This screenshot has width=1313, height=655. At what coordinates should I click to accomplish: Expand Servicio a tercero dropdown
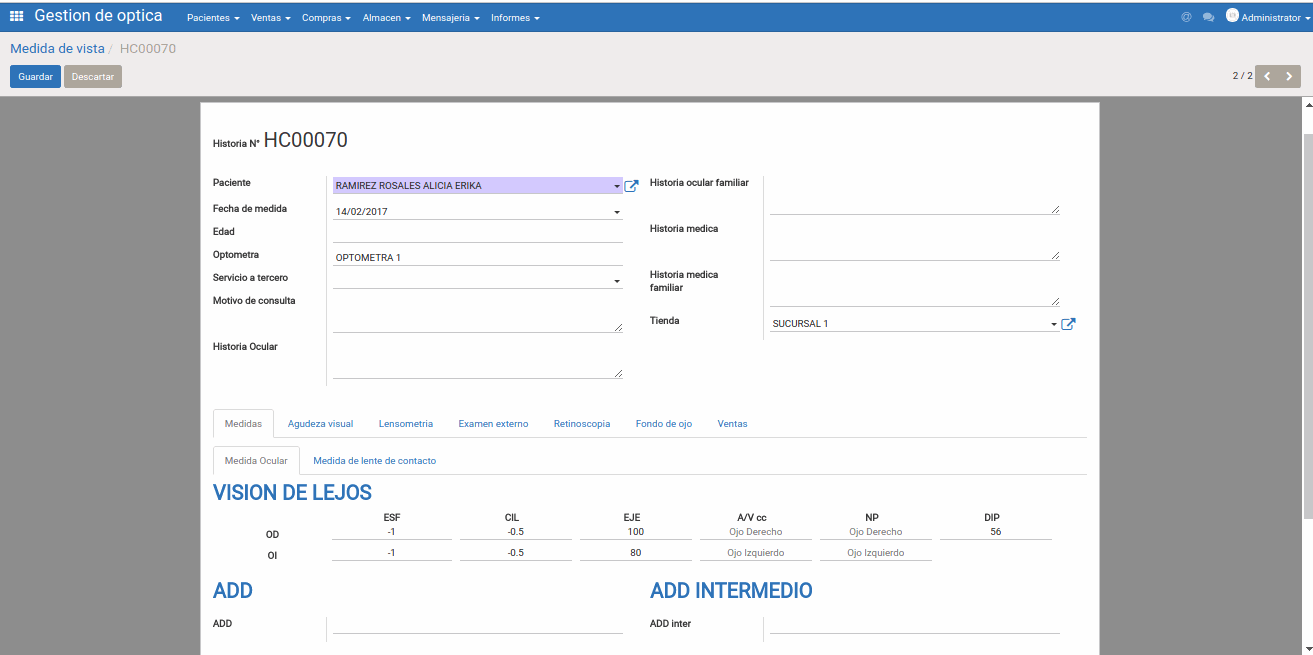click(616, 281)
